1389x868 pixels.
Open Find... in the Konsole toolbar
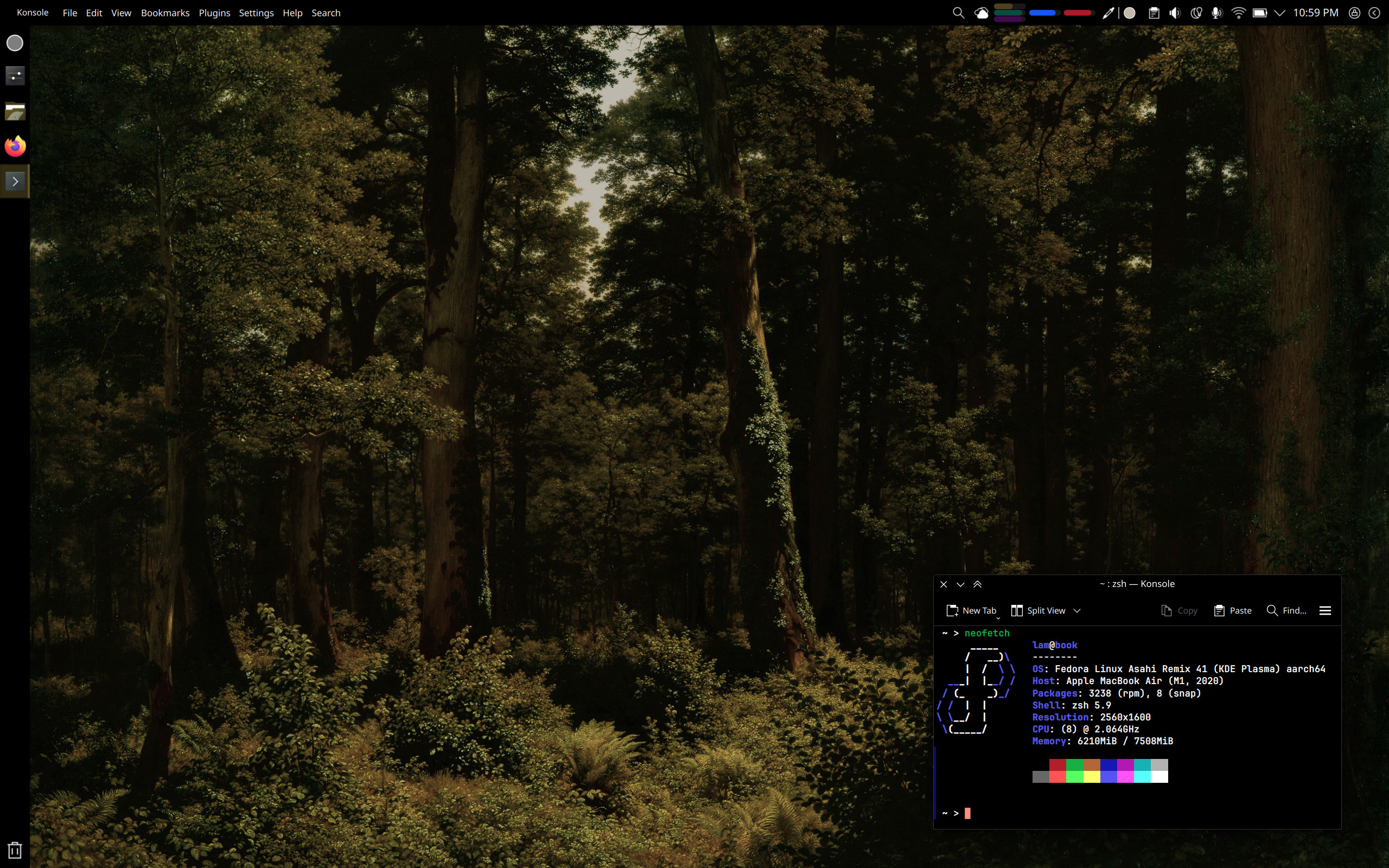click(x=1286, y=610)
